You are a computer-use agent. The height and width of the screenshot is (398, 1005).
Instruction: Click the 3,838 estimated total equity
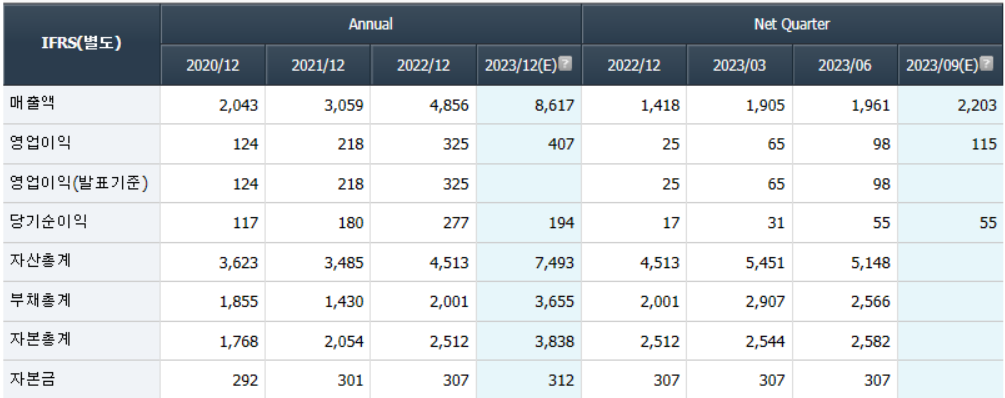554,342
